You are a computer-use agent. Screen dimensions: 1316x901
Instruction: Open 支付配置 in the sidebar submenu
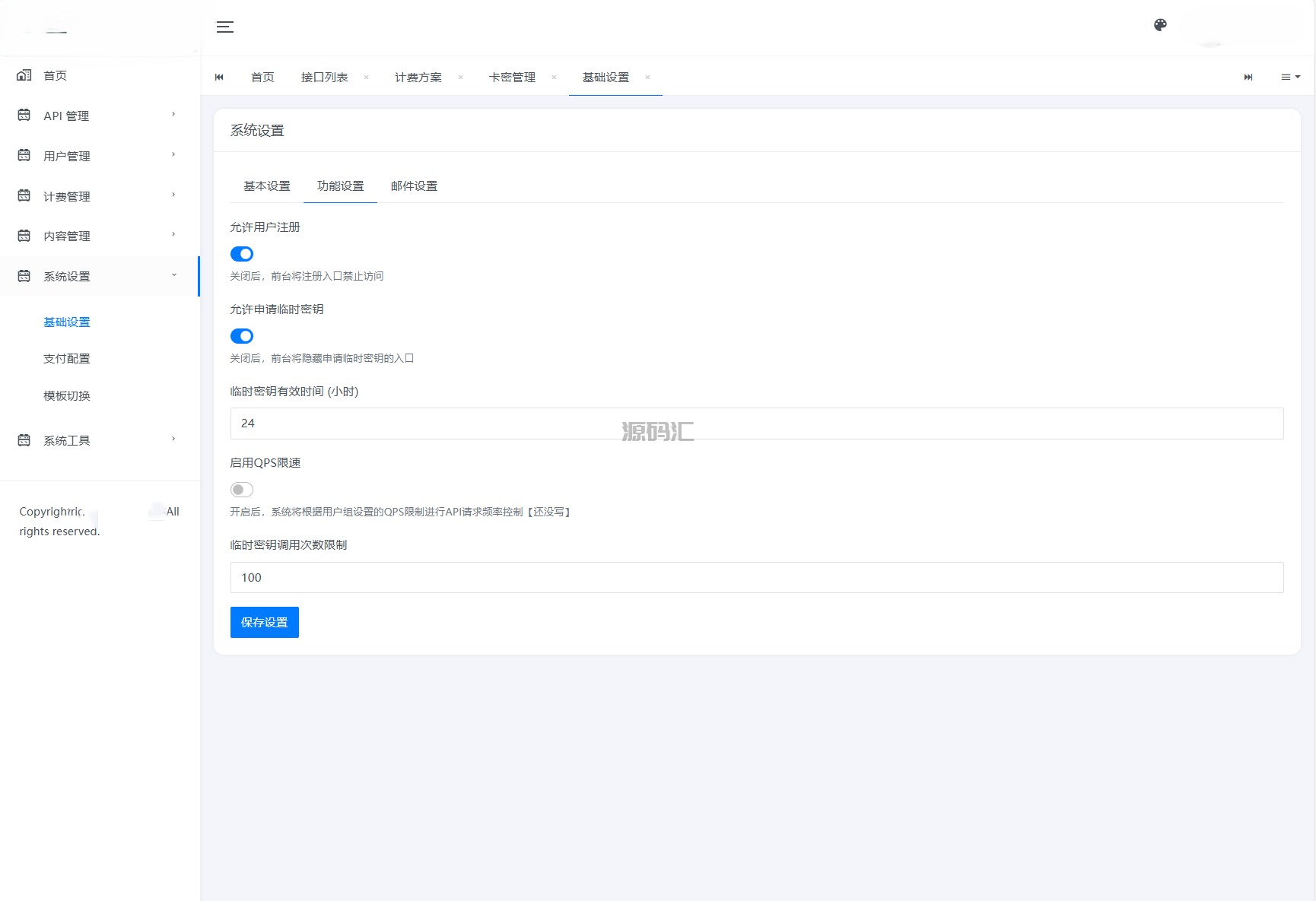(67, 359)
